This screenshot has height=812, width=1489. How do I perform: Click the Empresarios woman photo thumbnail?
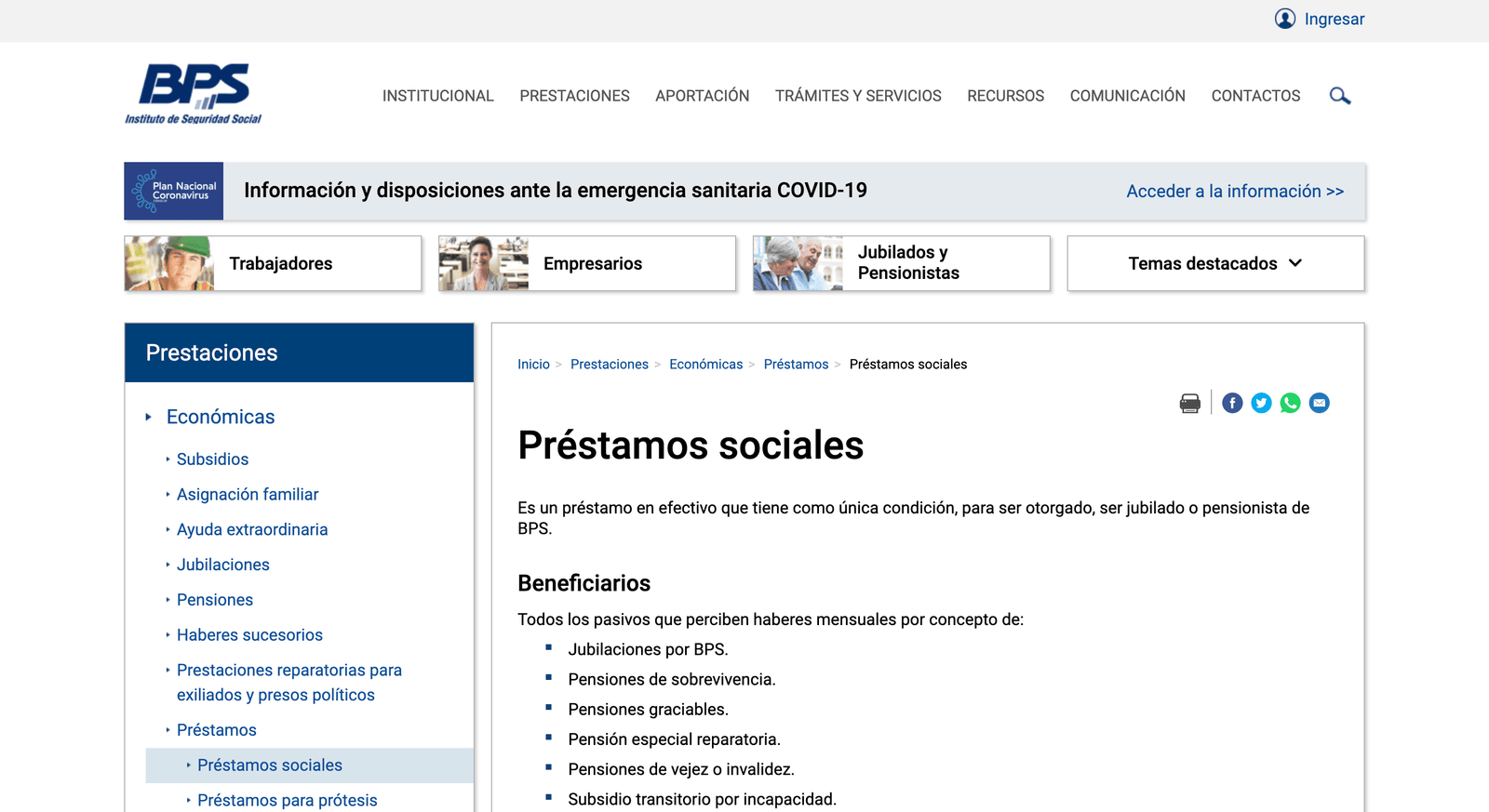484,263
